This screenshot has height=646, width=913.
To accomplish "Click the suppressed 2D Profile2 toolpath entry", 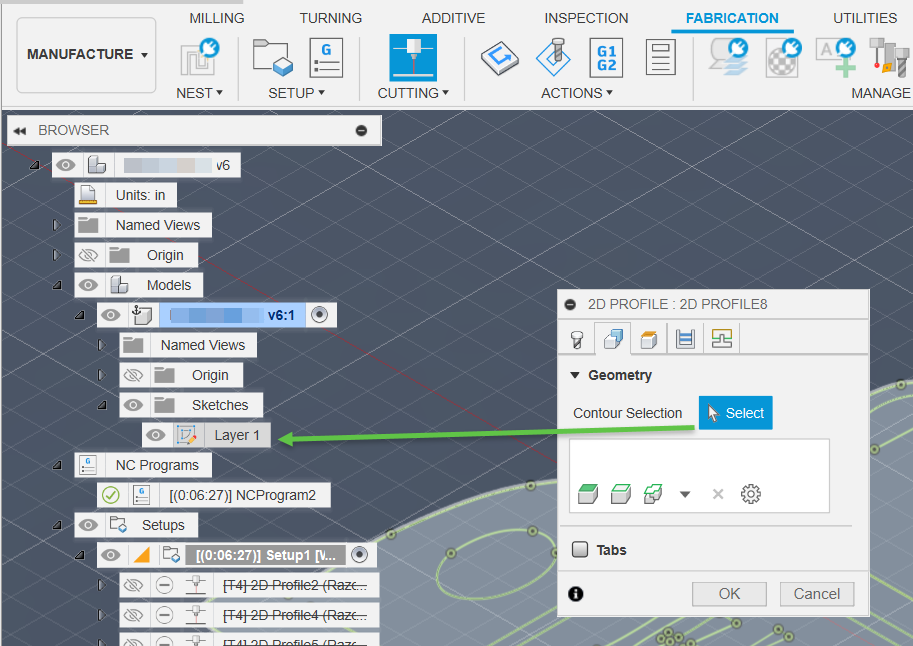I will (x=296, y=584).
